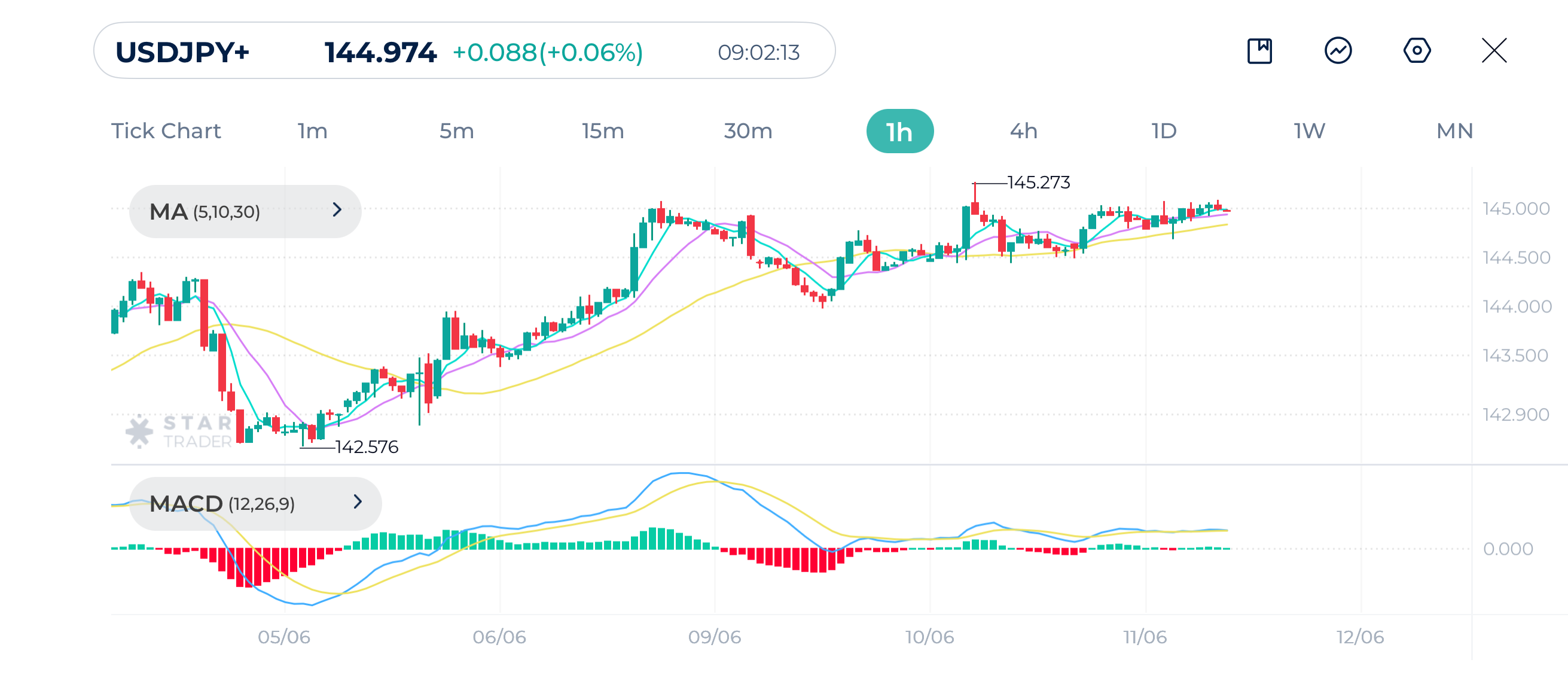Screen dimensions: 1568x687
Task: Enable the 4h timeframe
Action: tap(1023, 130)
